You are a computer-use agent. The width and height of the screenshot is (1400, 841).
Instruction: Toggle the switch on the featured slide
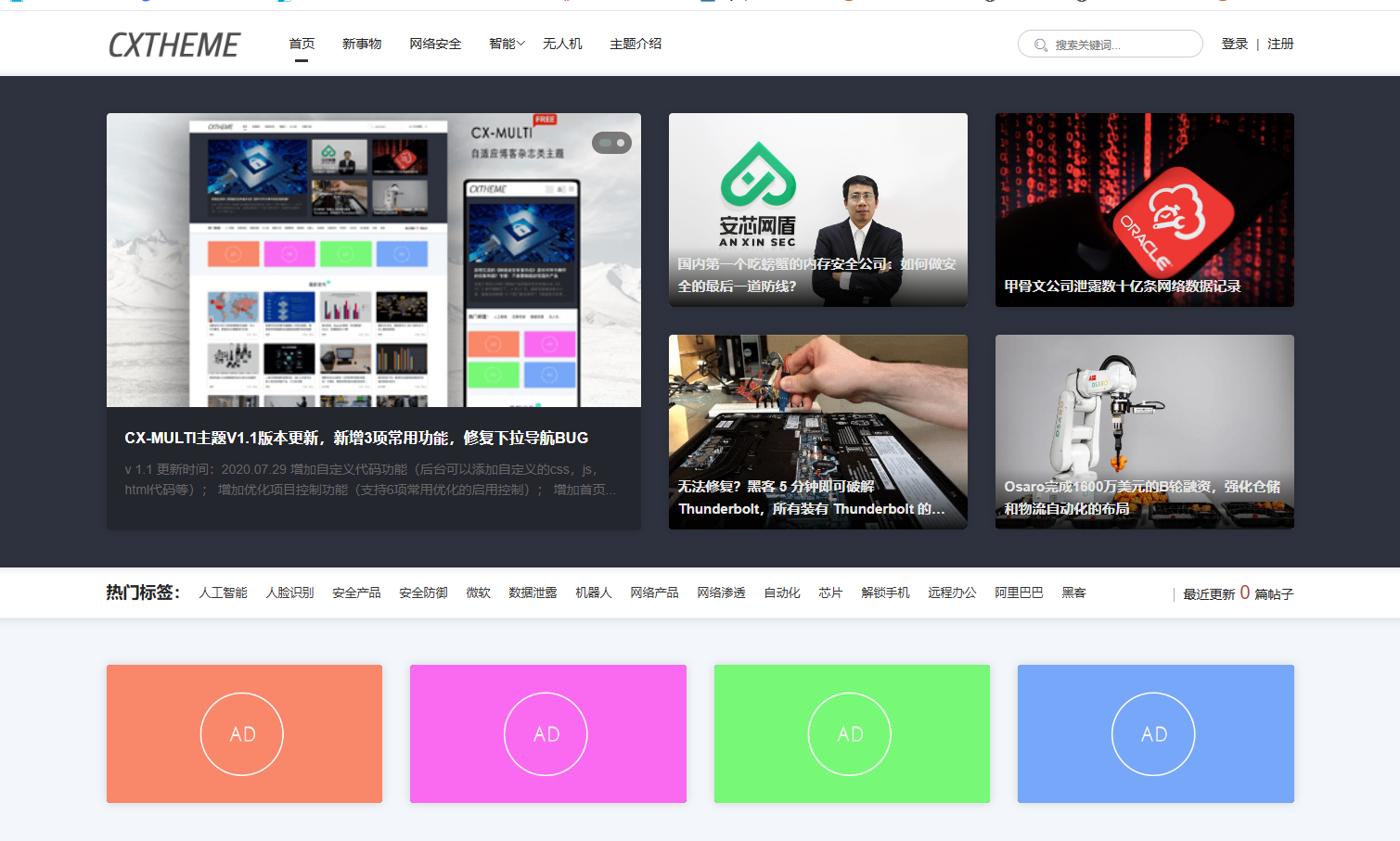tap(611, 143)
